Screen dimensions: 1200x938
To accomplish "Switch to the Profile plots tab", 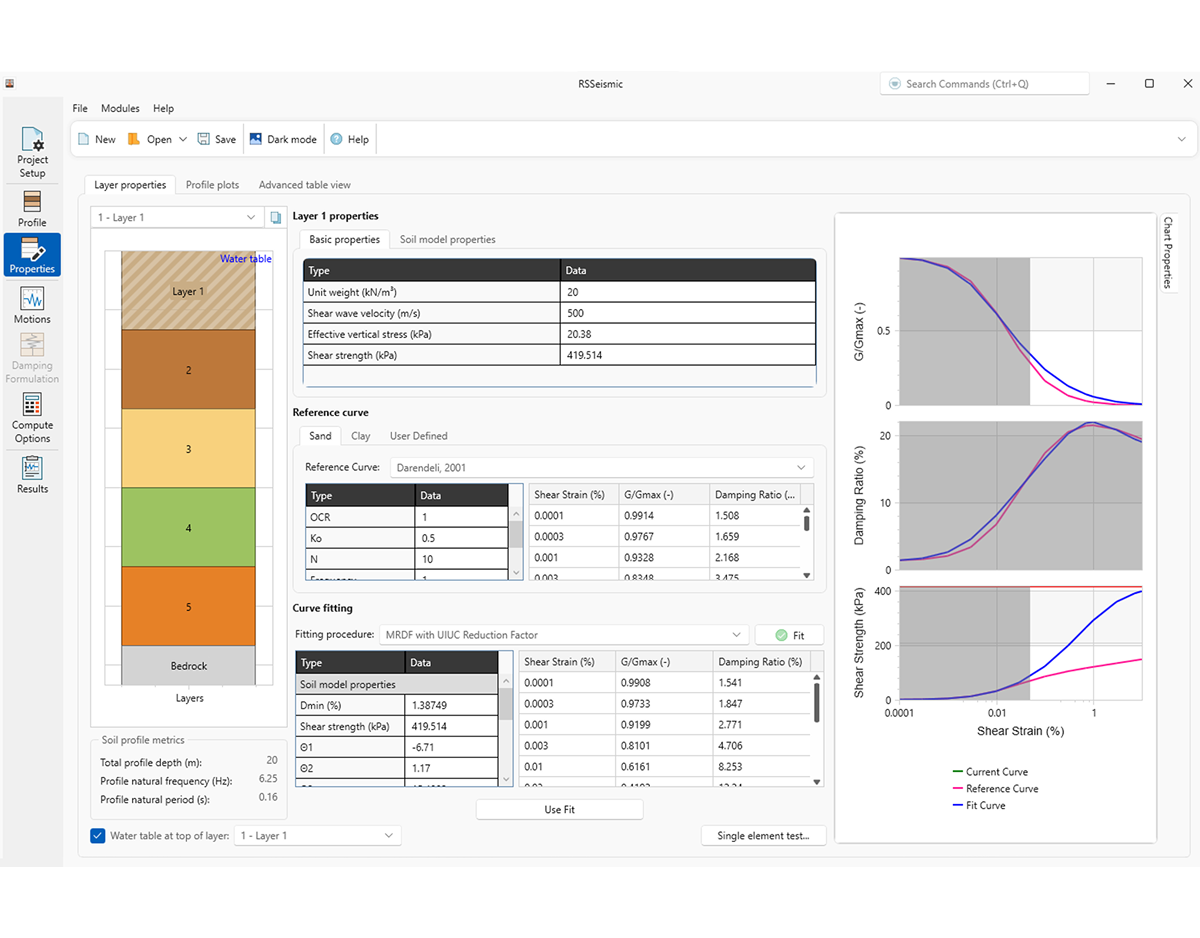I will click(x=213, y=185).
